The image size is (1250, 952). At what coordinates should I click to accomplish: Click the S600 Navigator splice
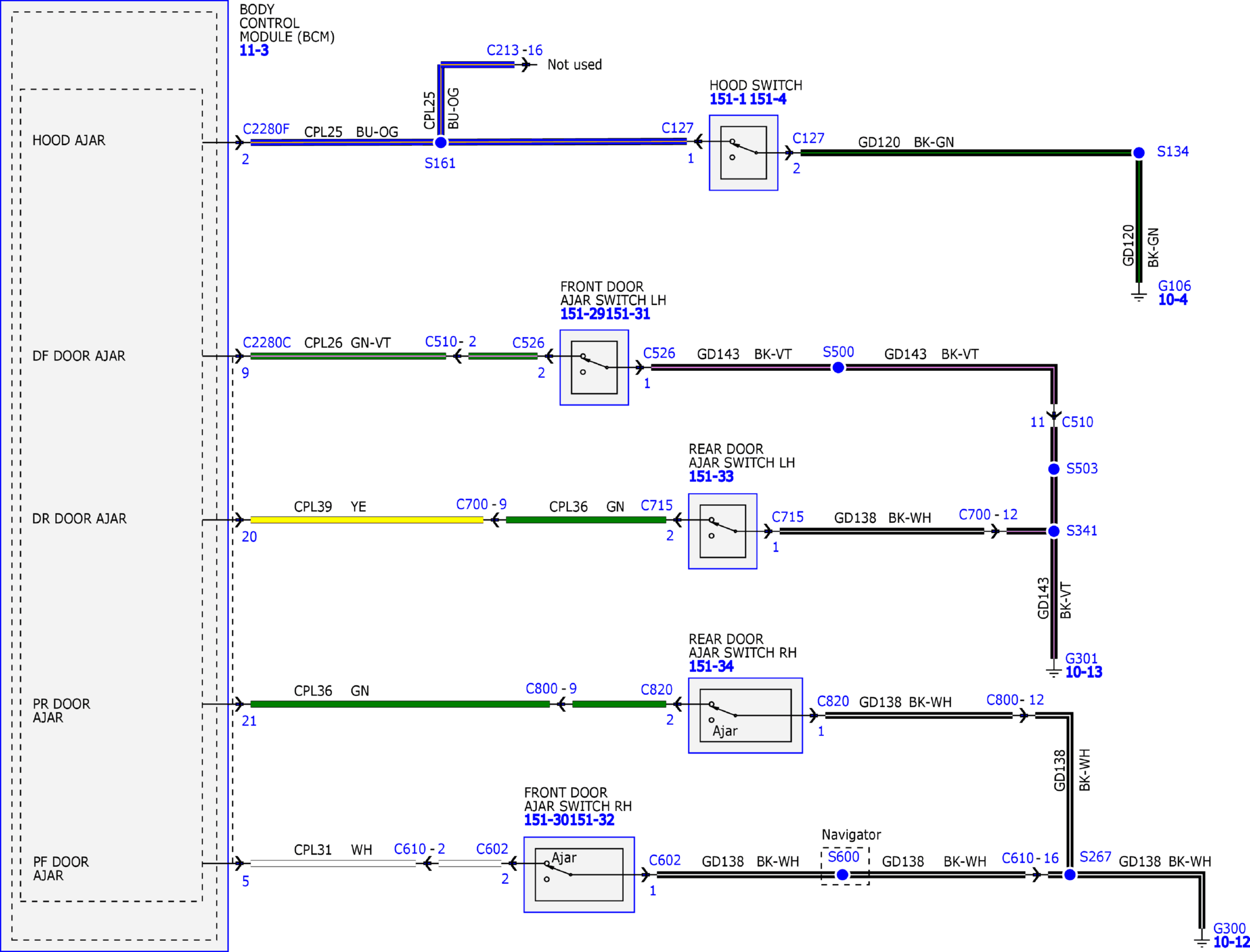coord(842,875)
